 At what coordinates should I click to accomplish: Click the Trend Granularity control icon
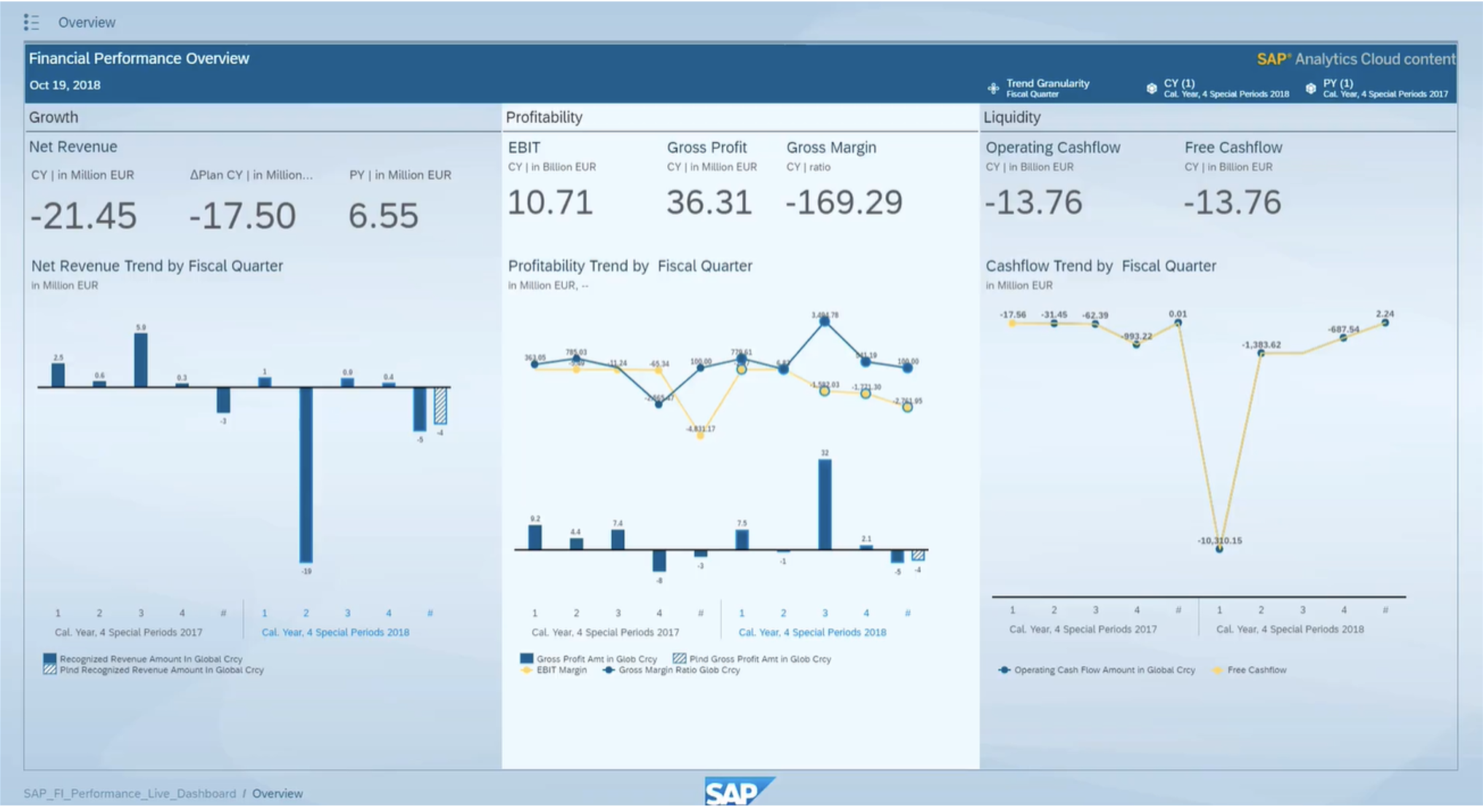(993, 88)
